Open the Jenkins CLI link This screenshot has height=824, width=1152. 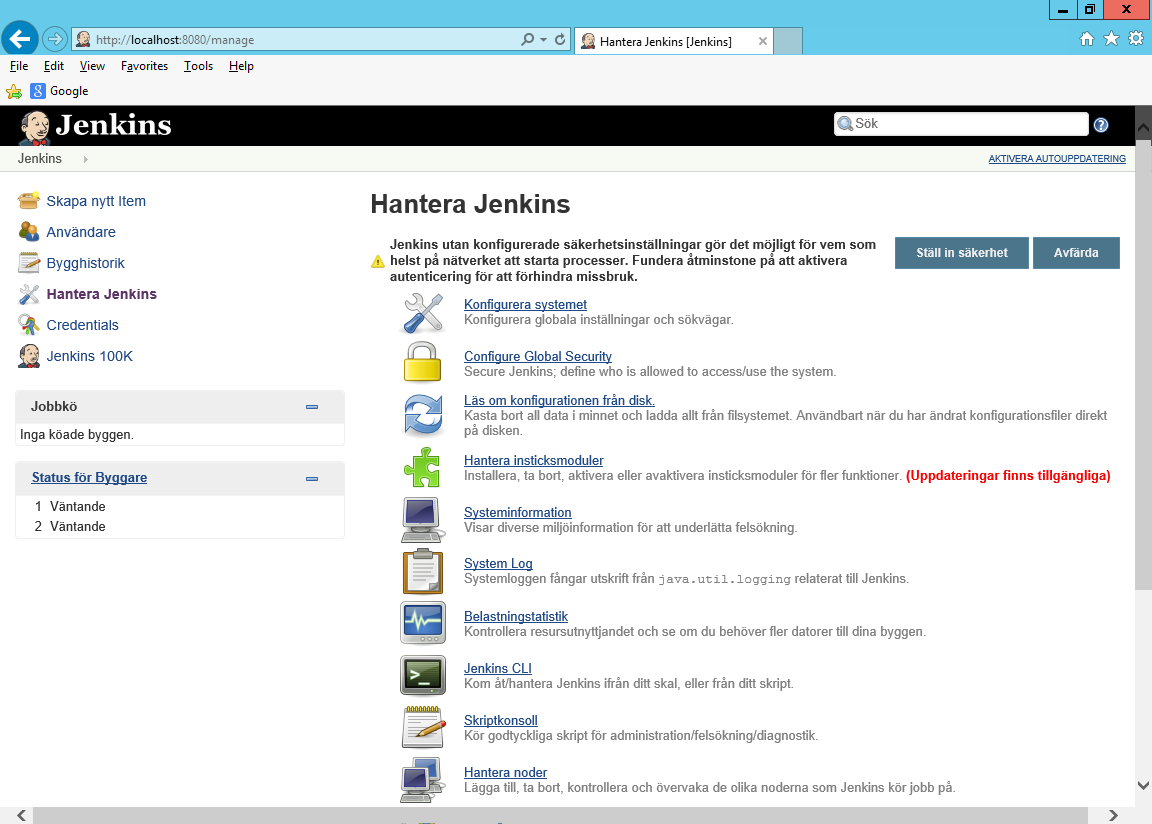(497, 668)
